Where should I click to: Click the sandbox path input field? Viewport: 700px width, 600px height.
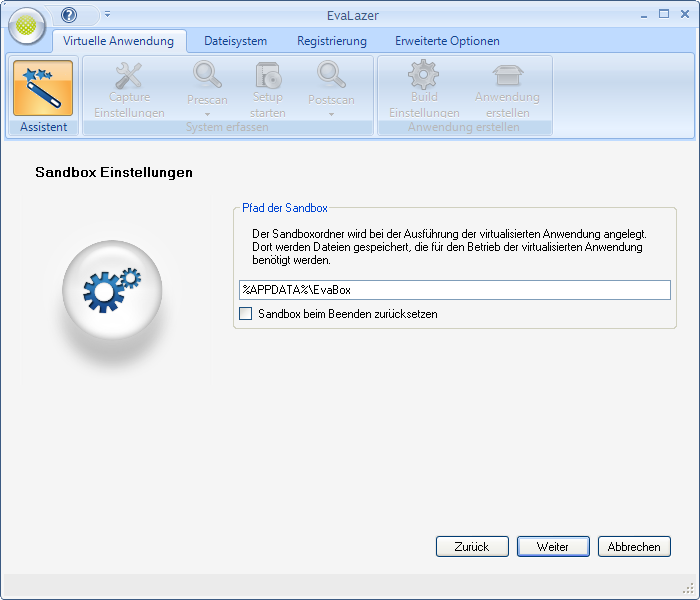pos(454,290)
